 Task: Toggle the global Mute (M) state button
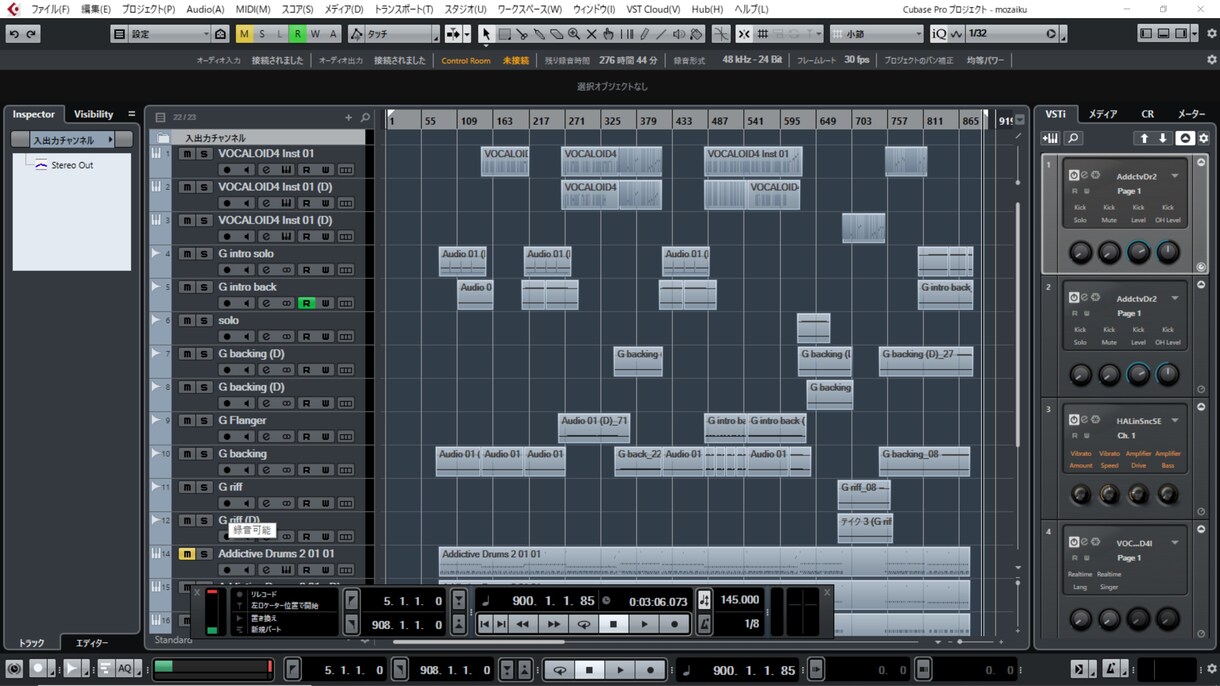coord(244,34)
